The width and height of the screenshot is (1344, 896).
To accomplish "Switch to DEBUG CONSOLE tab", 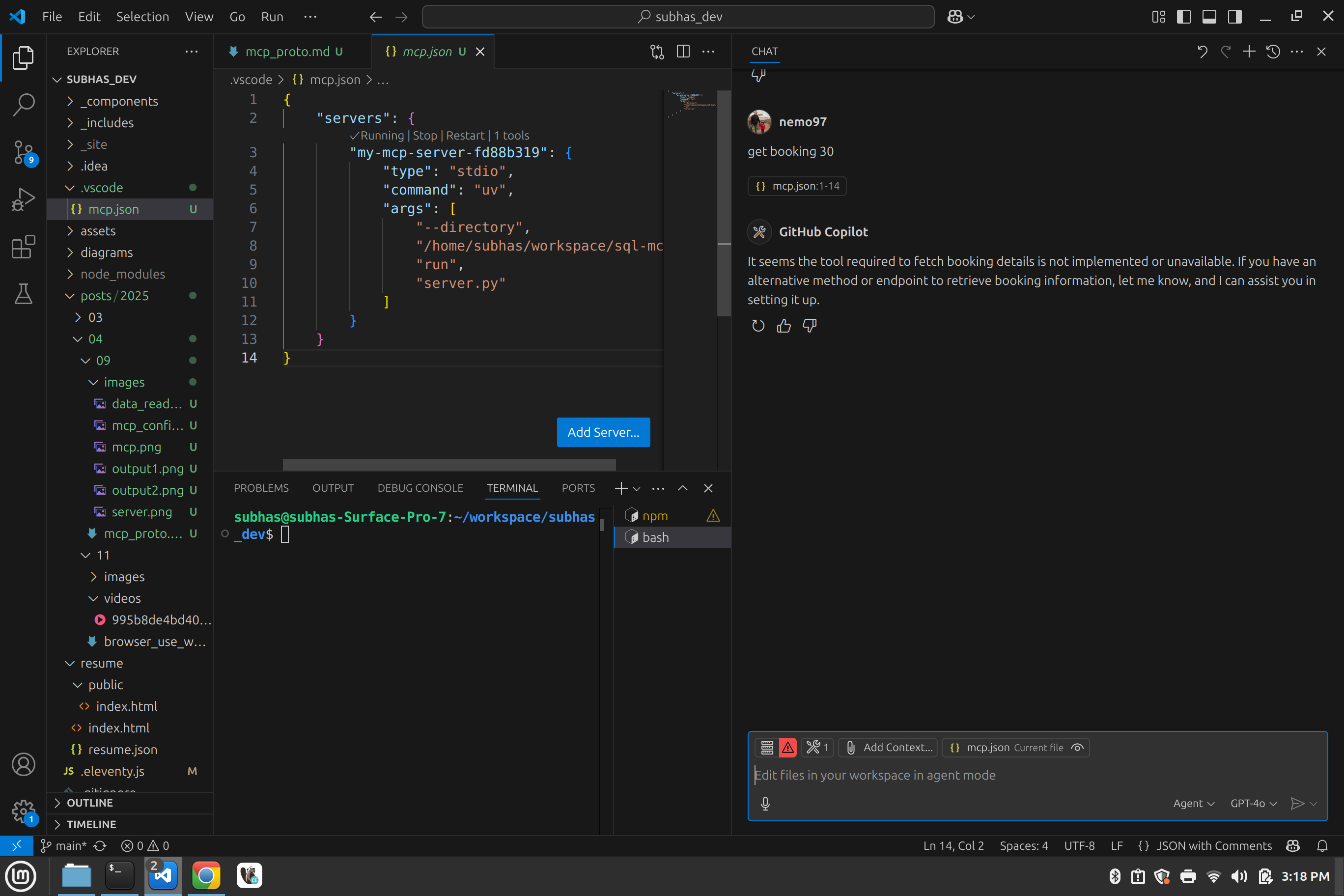I will [420, 488].
